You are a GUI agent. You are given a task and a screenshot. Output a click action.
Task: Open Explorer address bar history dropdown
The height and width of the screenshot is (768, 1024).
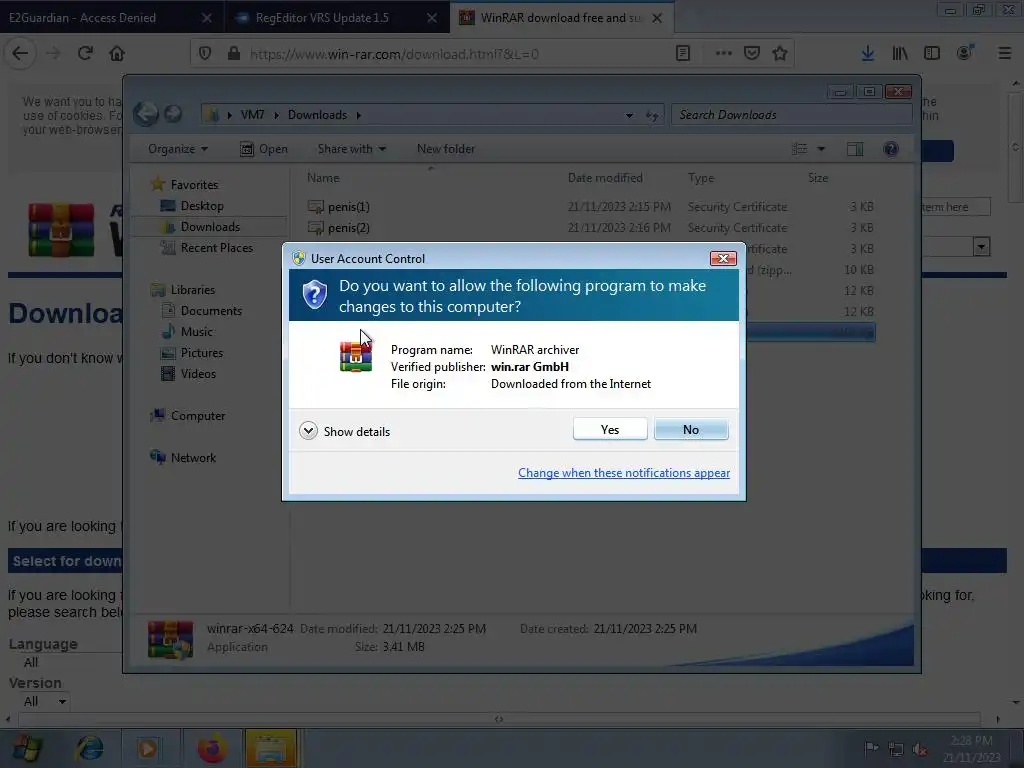629,115
